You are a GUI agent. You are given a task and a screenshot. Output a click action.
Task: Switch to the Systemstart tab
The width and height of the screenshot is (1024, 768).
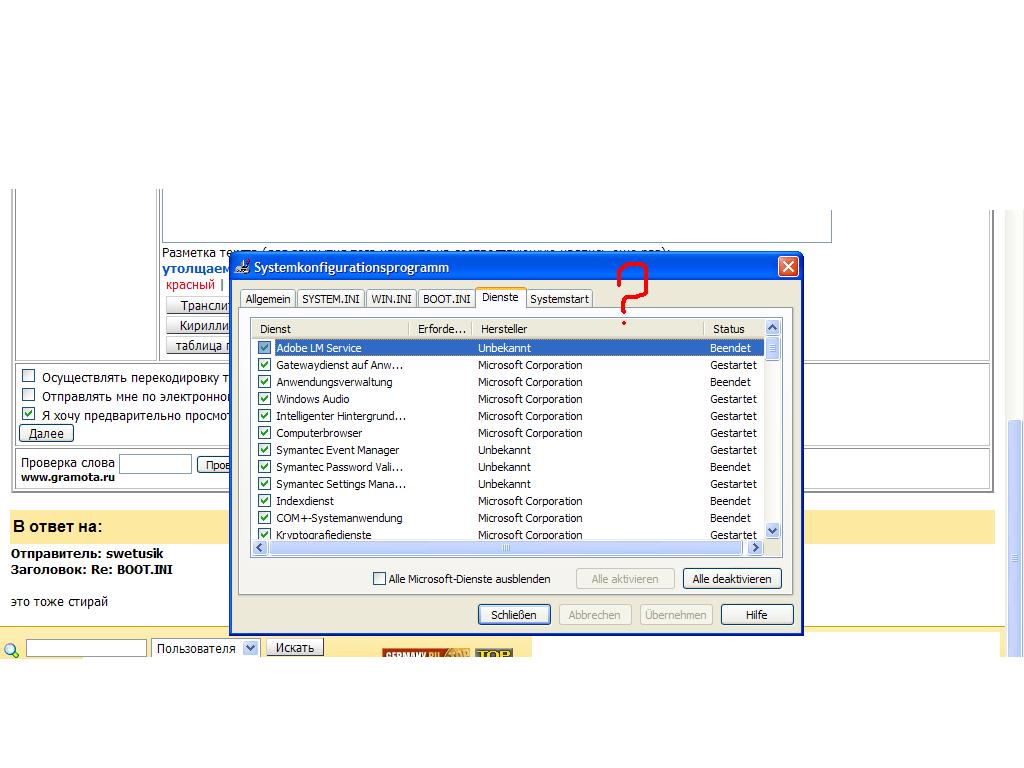pyautogui.click(x=559, y=299)
